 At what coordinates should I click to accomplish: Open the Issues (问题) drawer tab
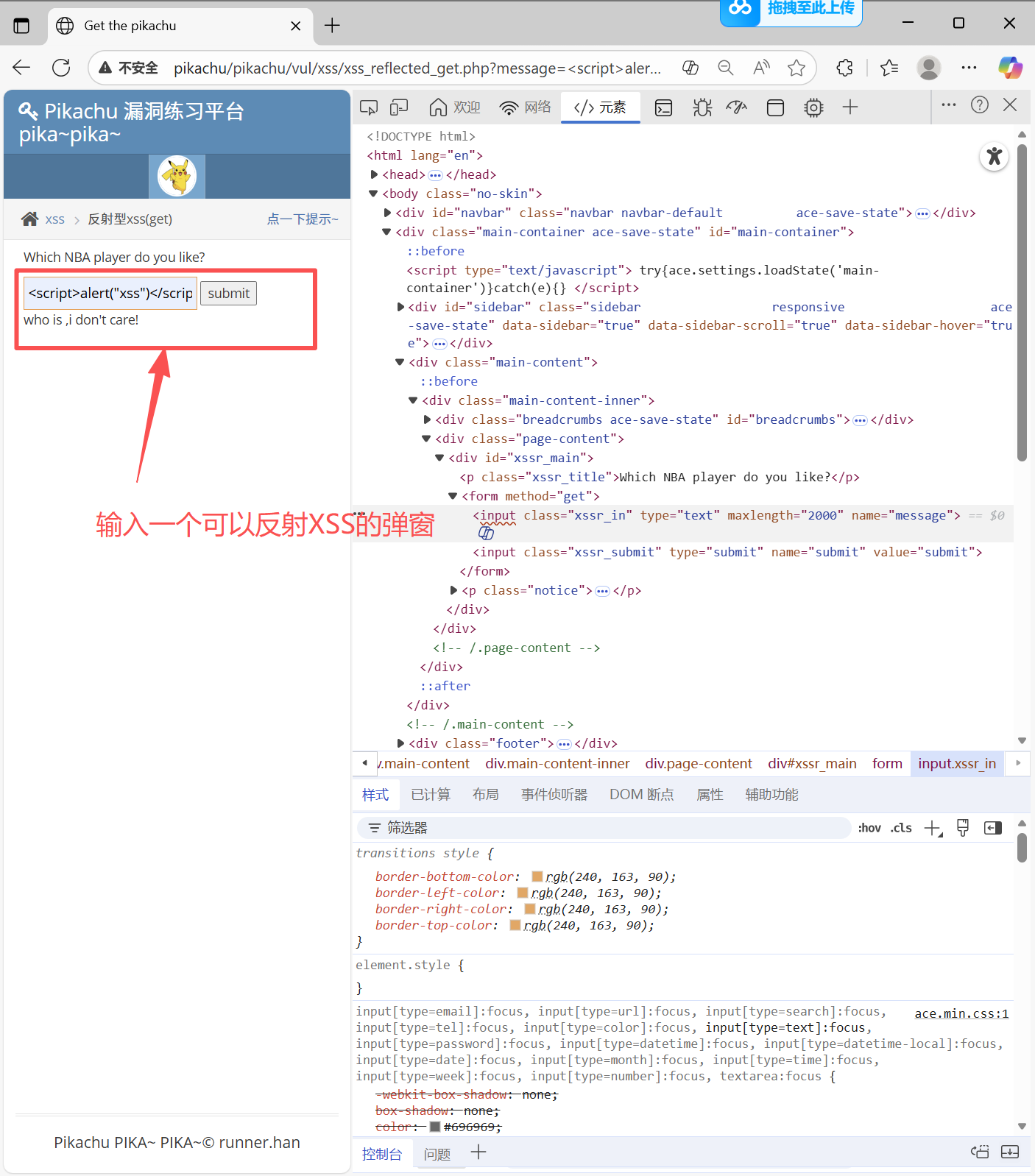pos(437,1154)
